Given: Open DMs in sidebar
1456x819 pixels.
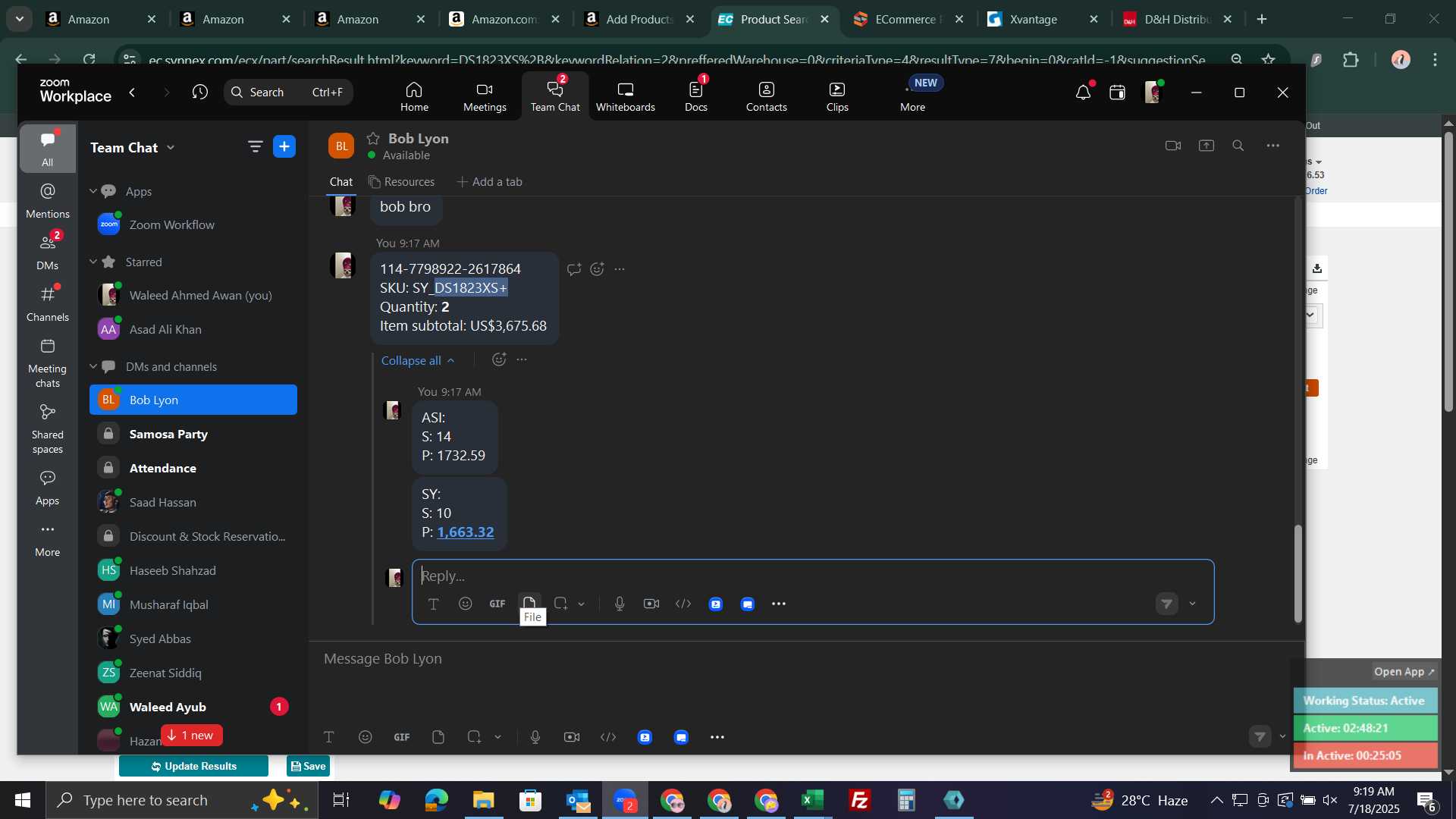Looking at the screenshot, I should click(47, 253).
